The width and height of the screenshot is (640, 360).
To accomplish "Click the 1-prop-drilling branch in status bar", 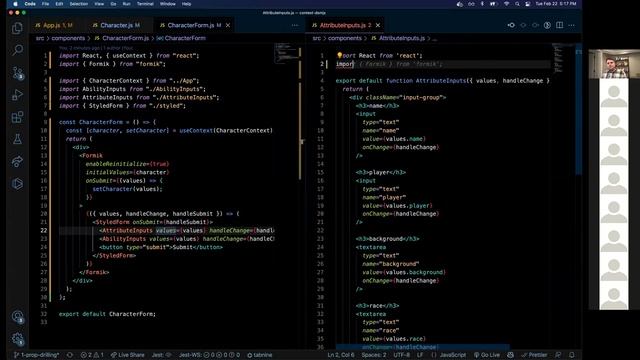I will tap(37, 355).
